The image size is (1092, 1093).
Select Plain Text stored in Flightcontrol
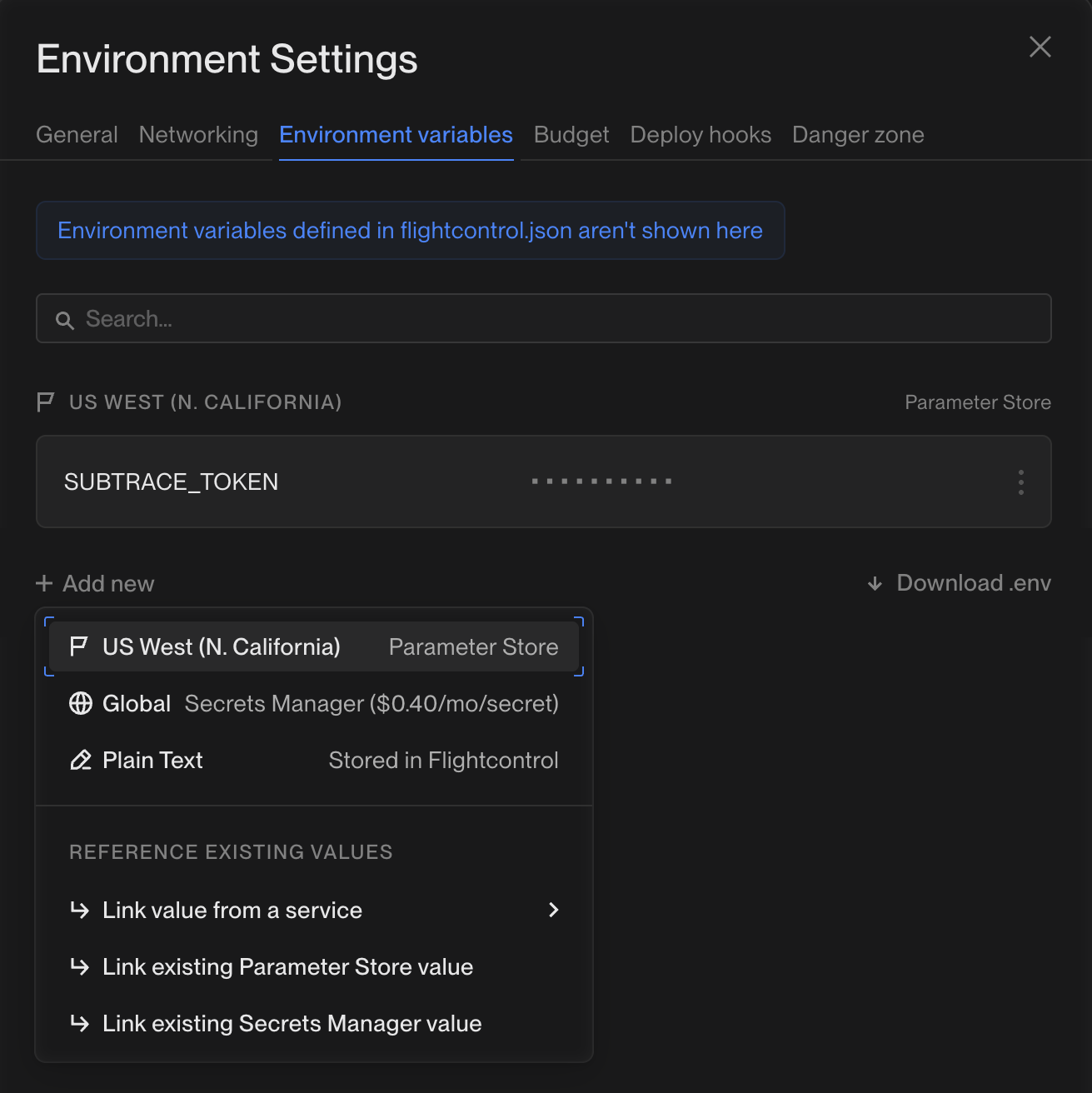pos(313,761)
